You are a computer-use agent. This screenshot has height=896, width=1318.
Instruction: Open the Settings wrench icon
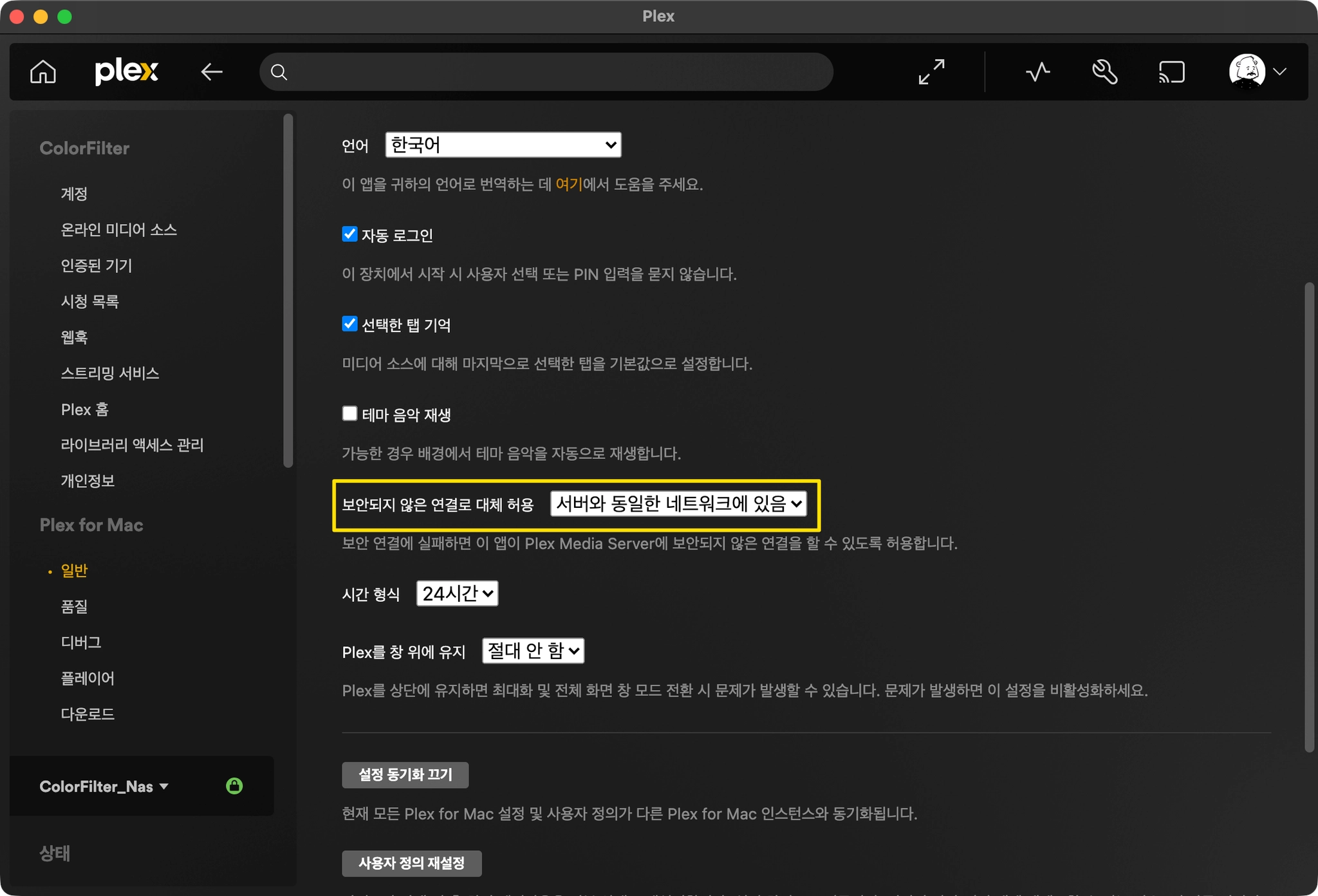1104,71
